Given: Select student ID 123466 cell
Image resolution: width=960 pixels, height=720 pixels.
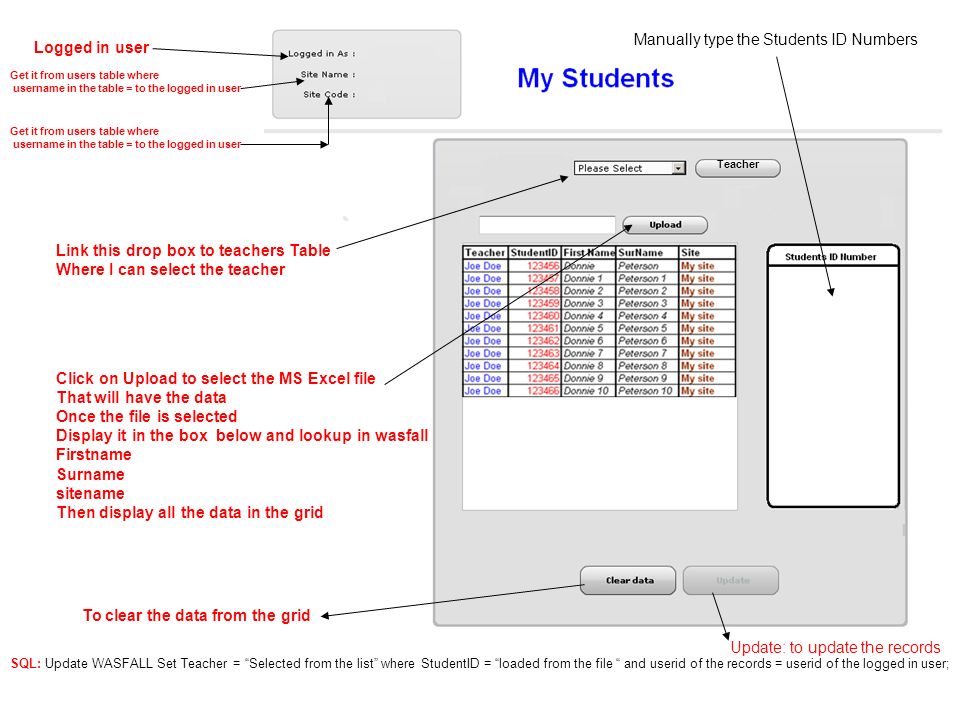Looking at the screenshot, I should (x=534, y=391).
